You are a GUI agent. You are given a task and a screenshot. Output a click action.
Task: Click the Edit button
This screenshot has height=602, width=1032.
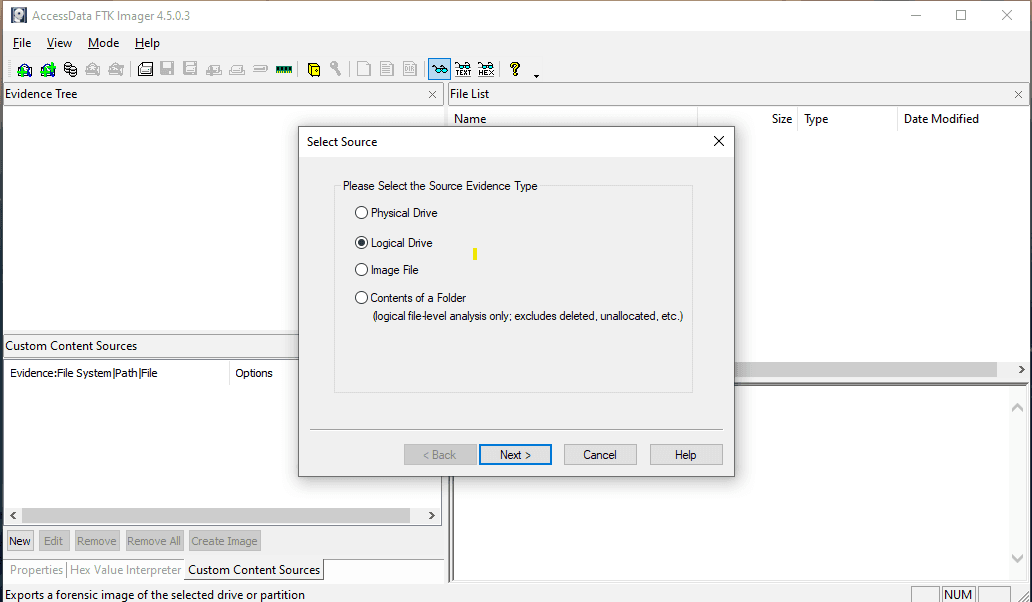(x=53, y=541)
